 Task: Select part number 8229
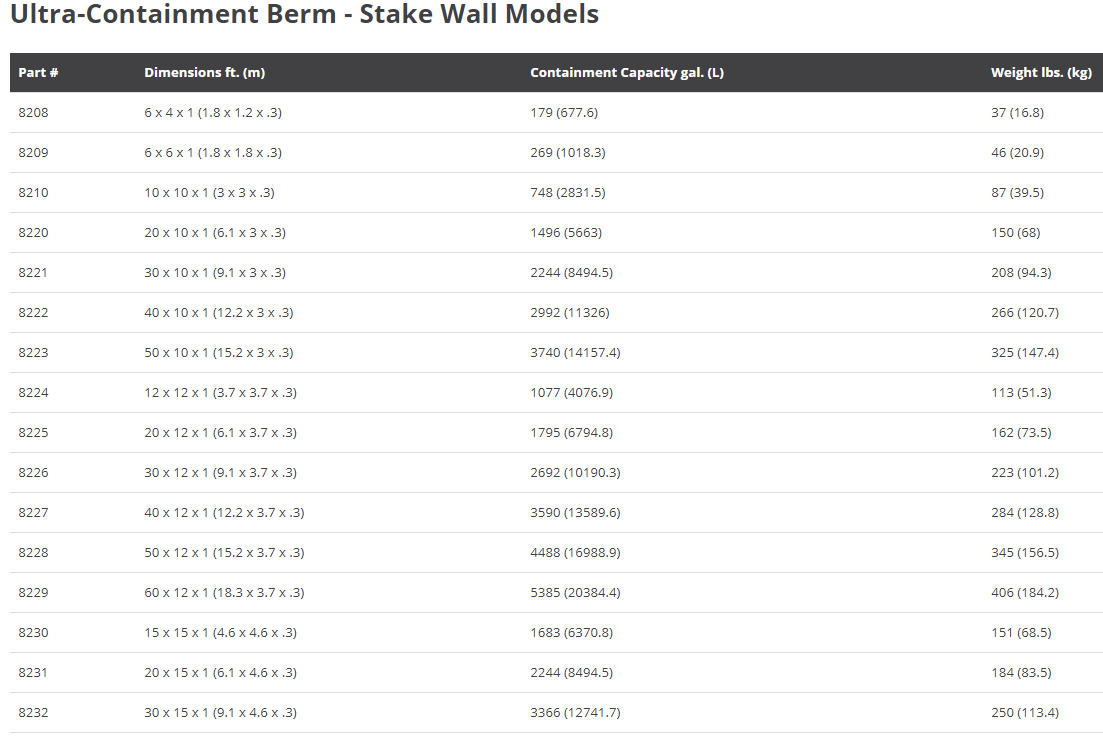click(33, 594)
